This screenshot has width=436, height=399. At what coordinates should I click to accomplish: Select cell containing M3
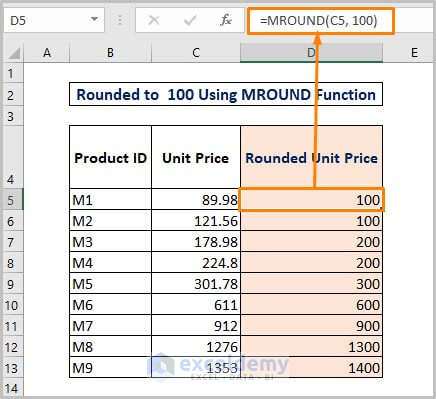pos(110,241)
